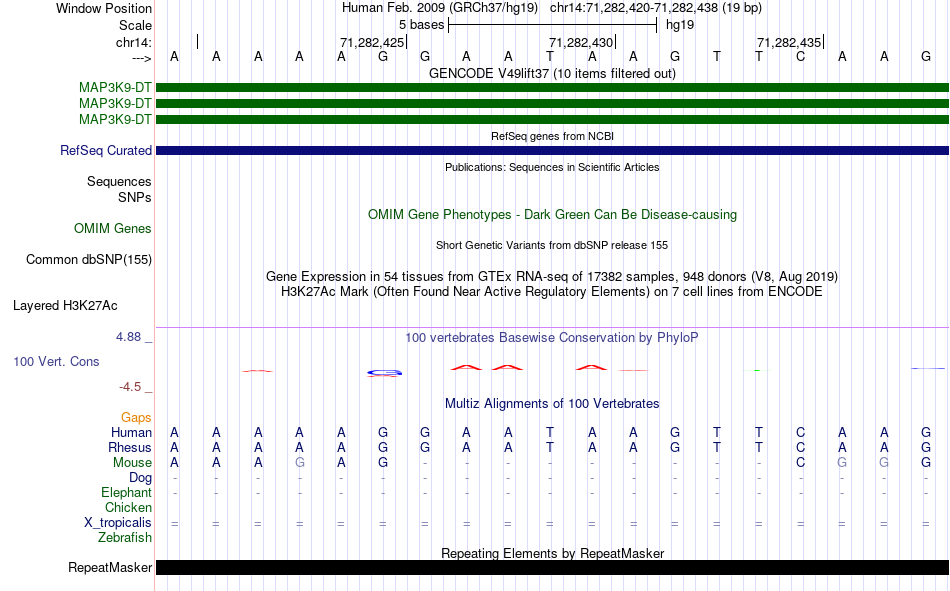Click the 5 bases scale bar
This screenshot has height=591, width=950.
click(x=553, y=25)
